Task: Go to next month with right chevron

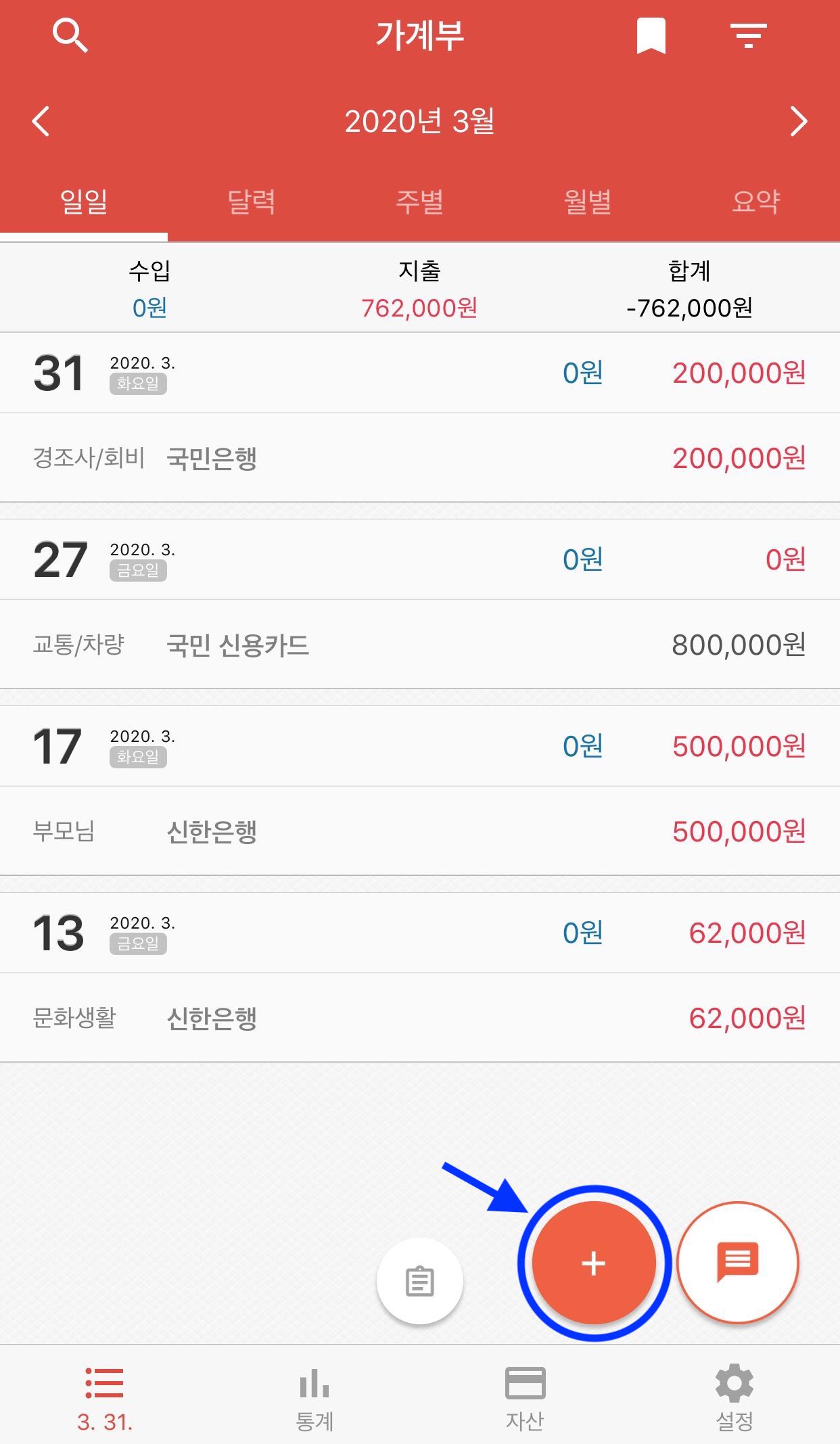Action: click(799, 122)
